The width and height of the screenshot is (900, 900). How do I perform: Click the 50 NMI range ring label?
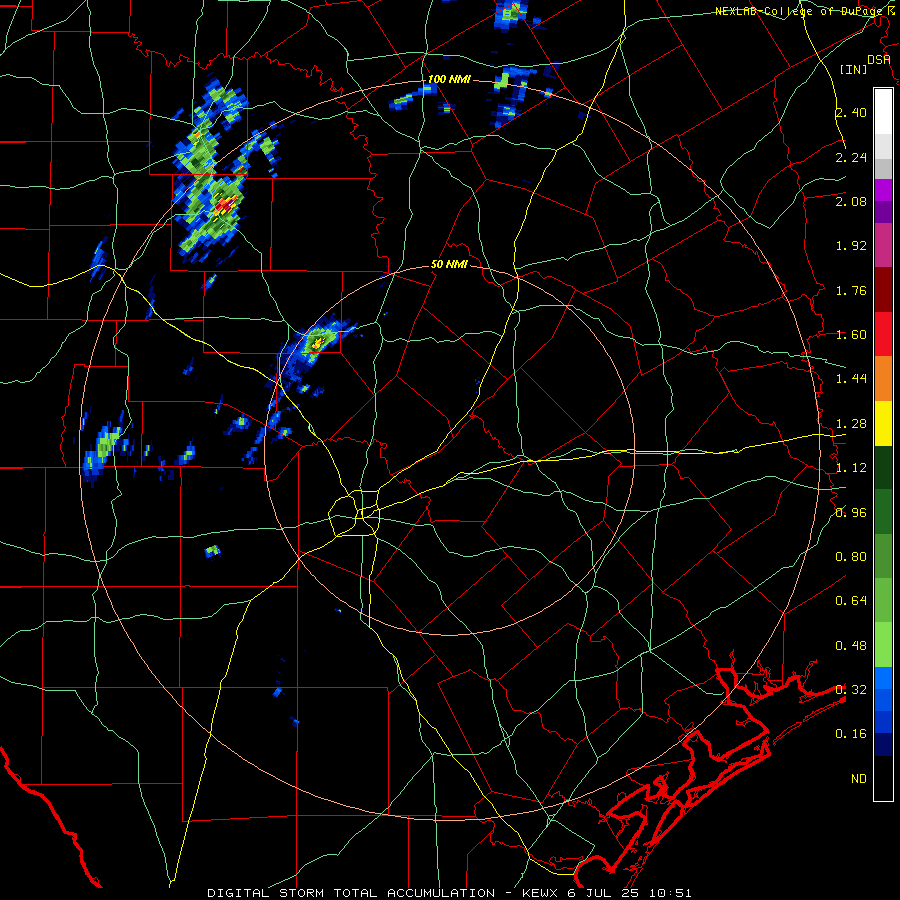point(449,265)
